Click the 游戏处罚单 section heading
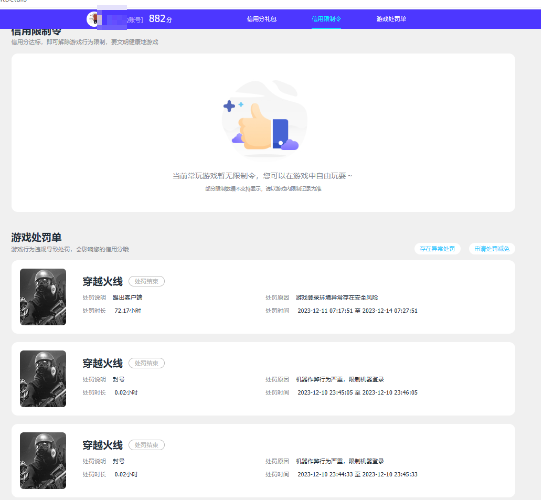This screenshot has width=541, height=500. (x=36, y=237)
